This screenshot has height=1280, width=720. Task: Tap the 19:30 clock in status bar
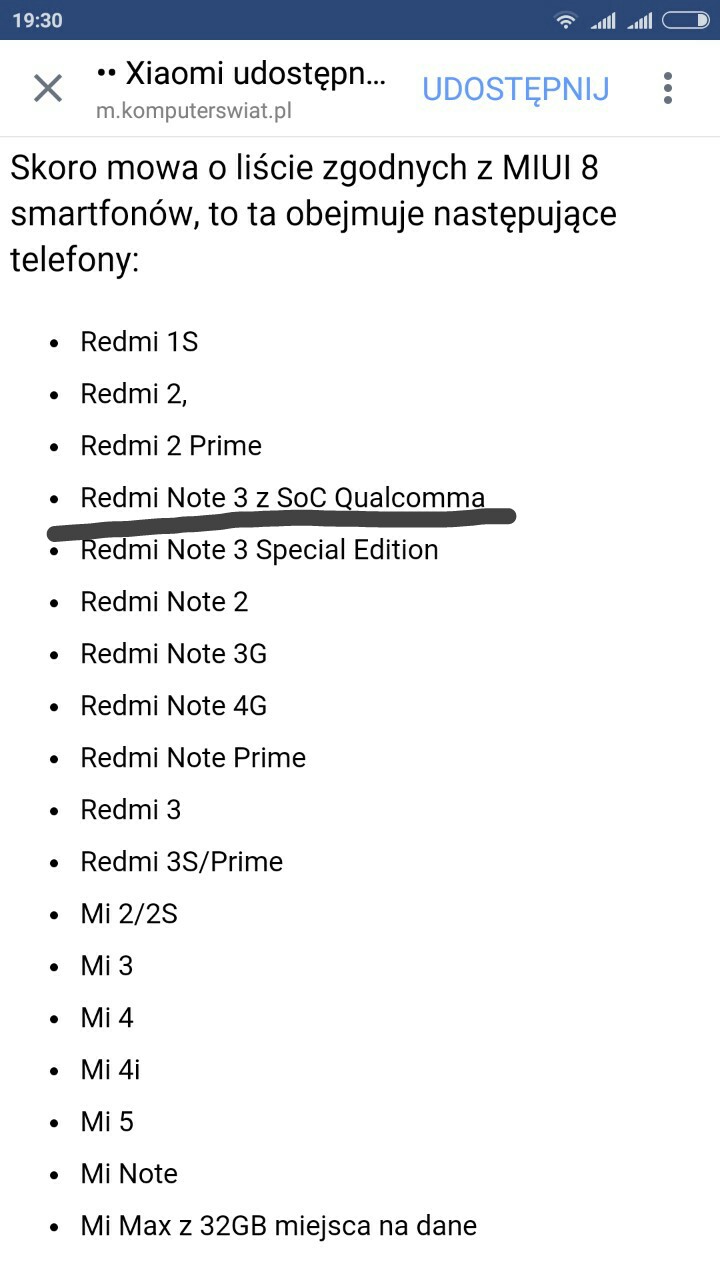[37, 20]
